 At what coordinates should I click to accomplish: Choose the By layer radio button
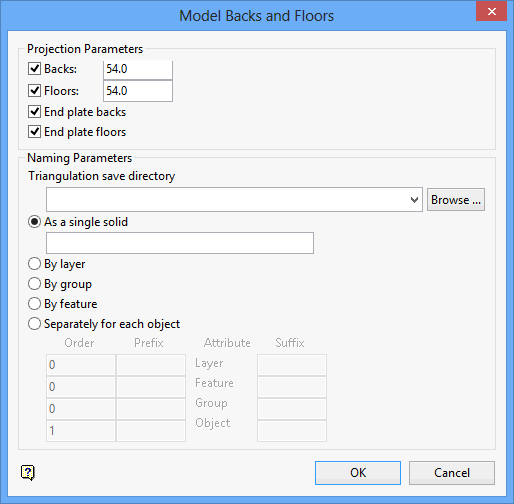(x=35, y=264)
